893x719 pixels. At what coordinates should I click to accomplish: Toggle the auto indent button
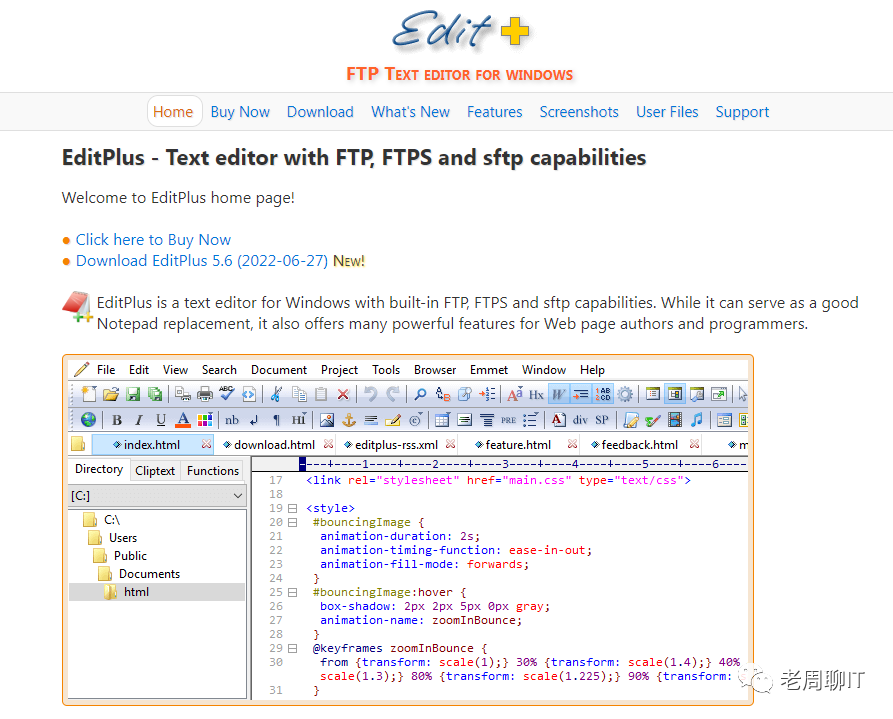coord(580,394)
